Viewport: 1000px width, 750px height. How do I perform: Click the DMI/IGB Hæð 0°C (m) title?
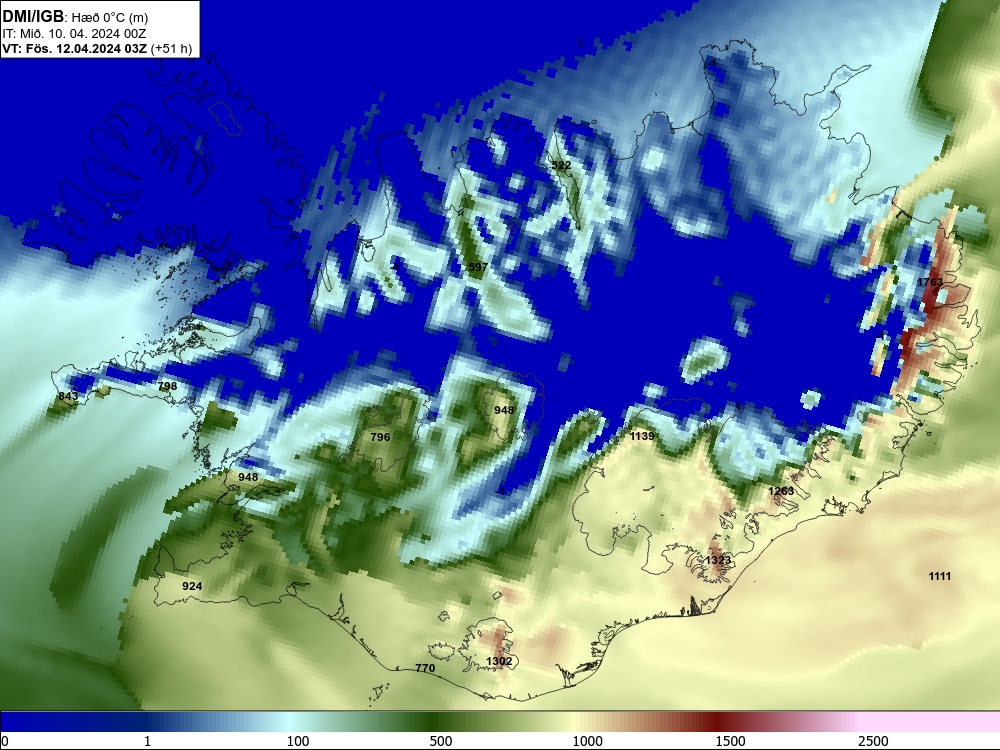click(75, 17)
